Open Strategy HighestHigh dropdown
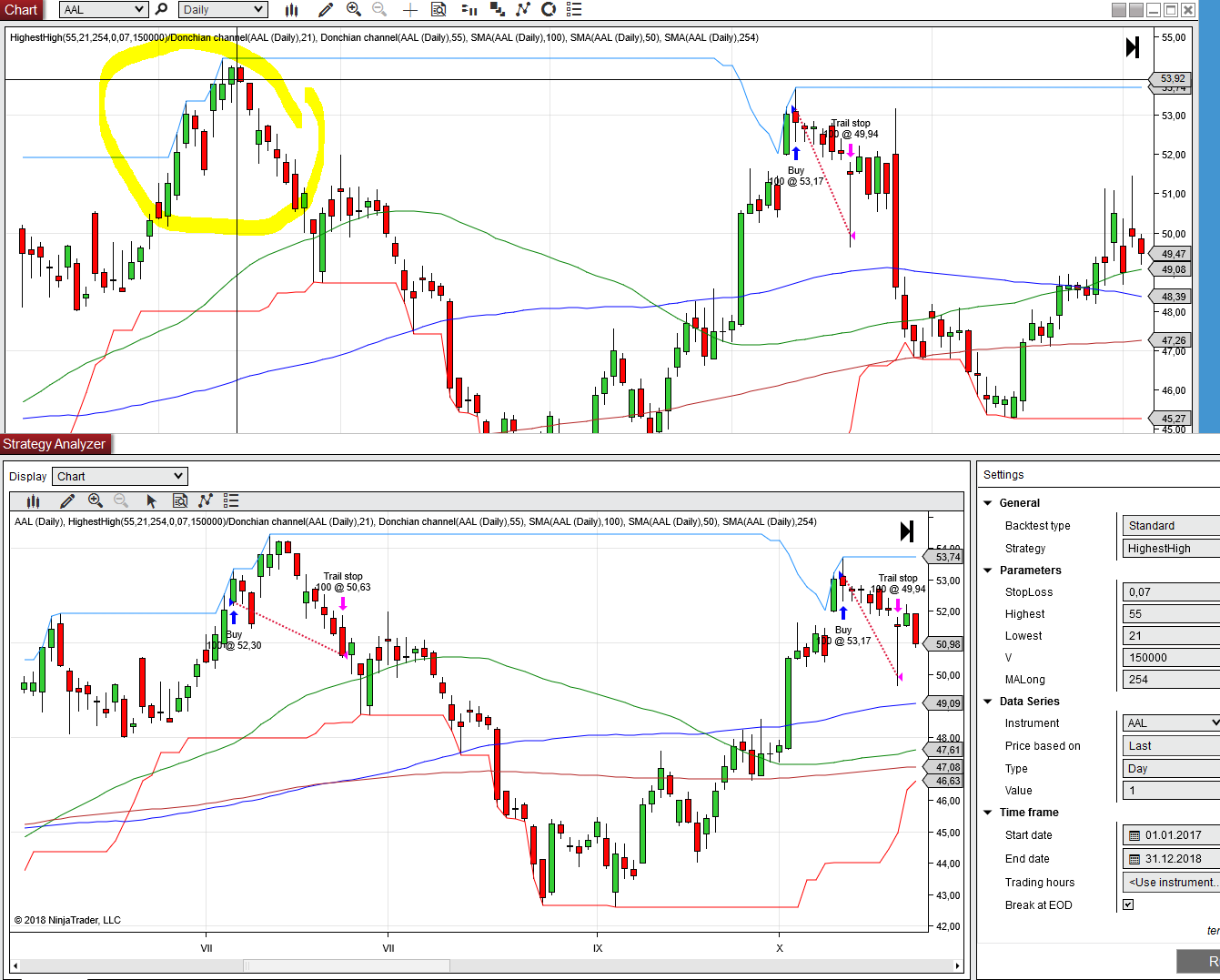Screen dimensions: 1220x980 pos(1171,548)
